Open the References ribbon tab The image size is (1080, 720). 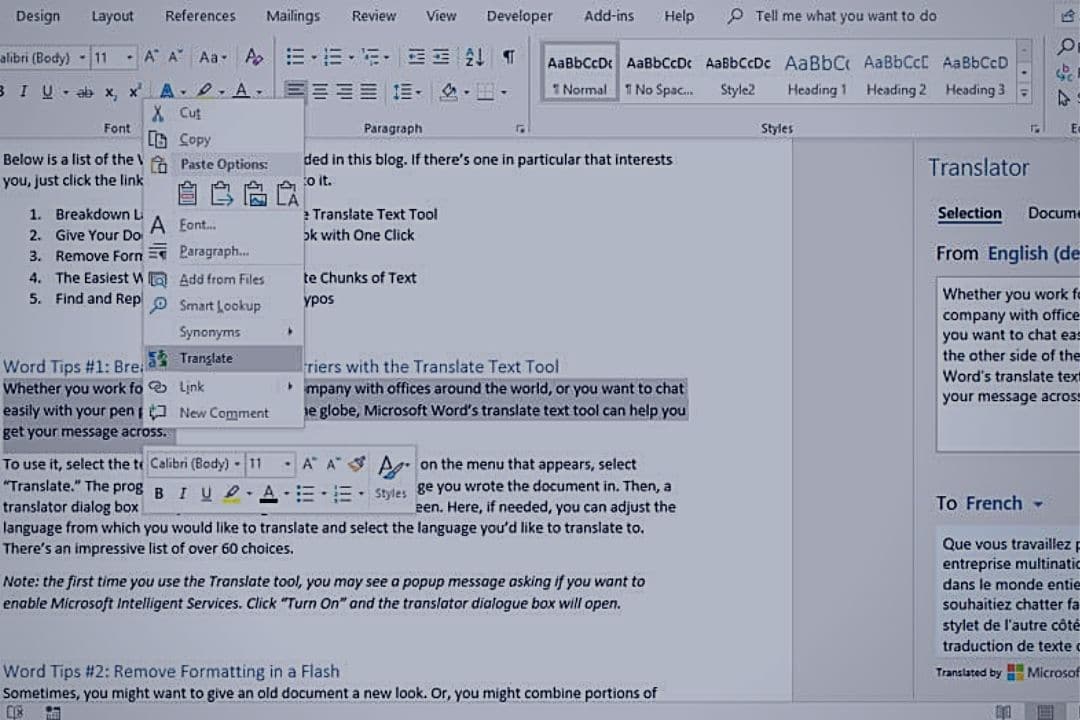200,16
